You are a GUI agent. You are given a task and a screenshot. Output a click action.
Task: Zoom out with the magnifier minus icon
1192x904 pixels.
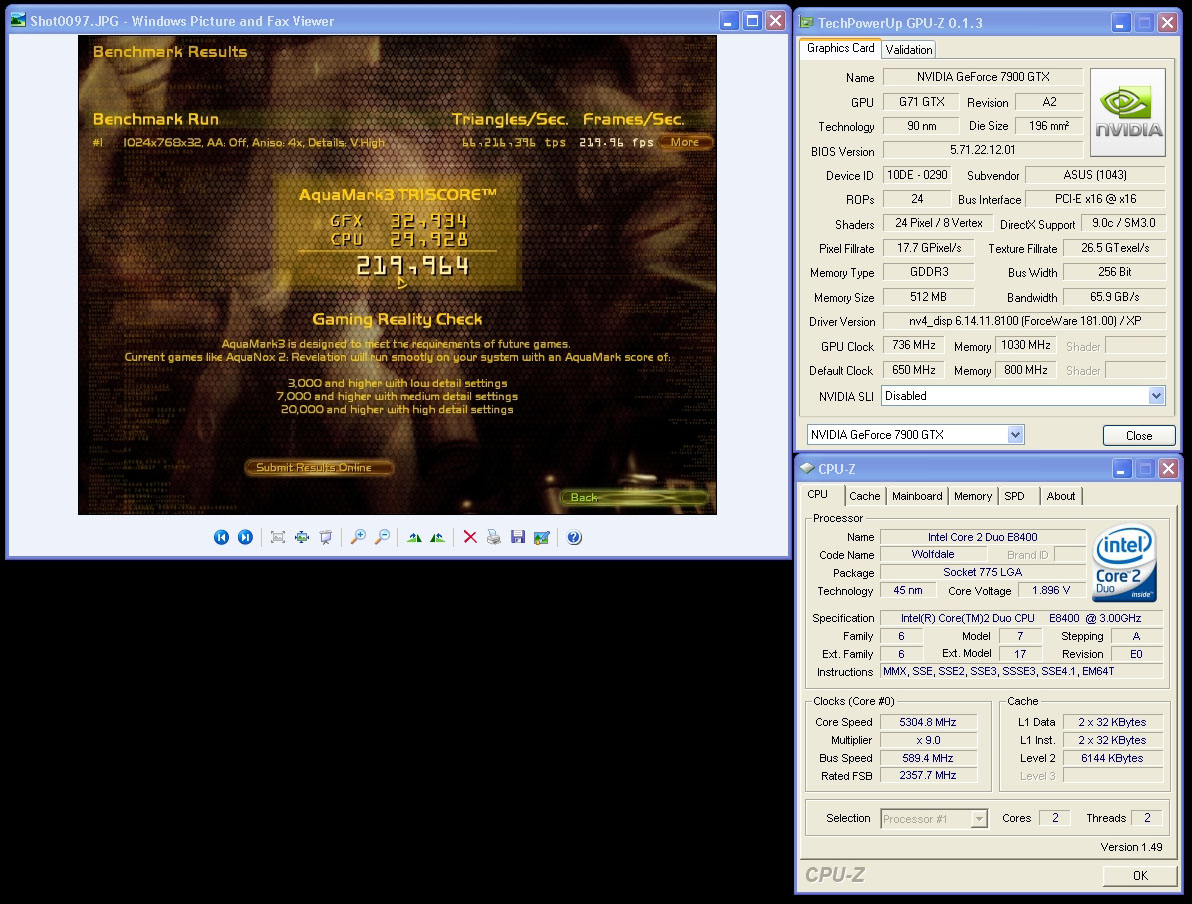[x=382, y=538]
